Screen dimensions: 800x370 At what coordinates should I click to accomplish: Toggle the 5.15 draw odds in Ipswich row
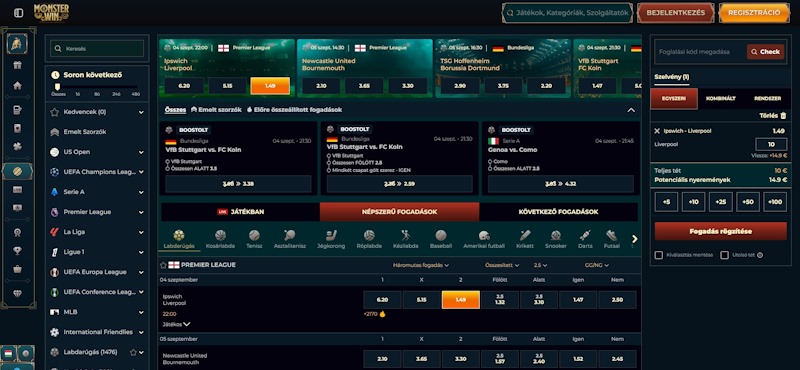tap(421, 300)
